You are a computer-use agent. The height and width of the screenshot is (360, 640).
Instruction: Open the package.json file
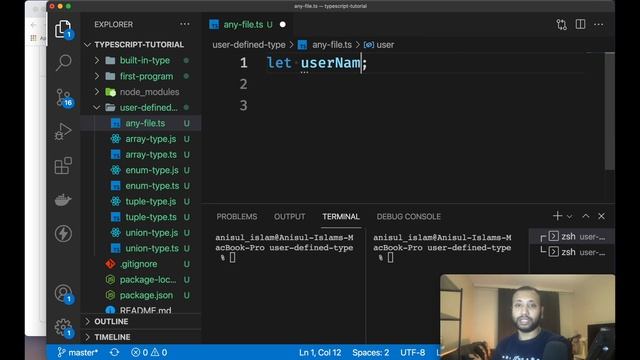coord(146,295)
